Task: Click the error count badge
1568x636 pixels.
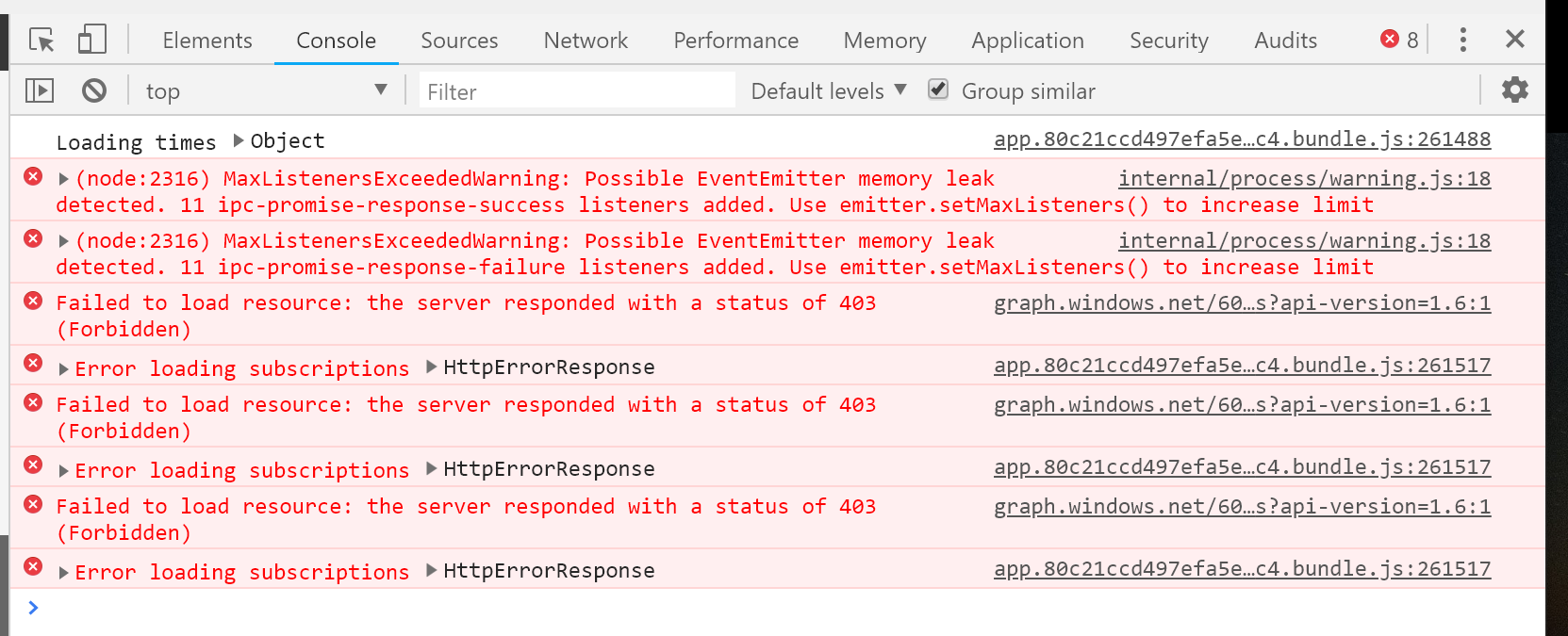Action: 1398,40
